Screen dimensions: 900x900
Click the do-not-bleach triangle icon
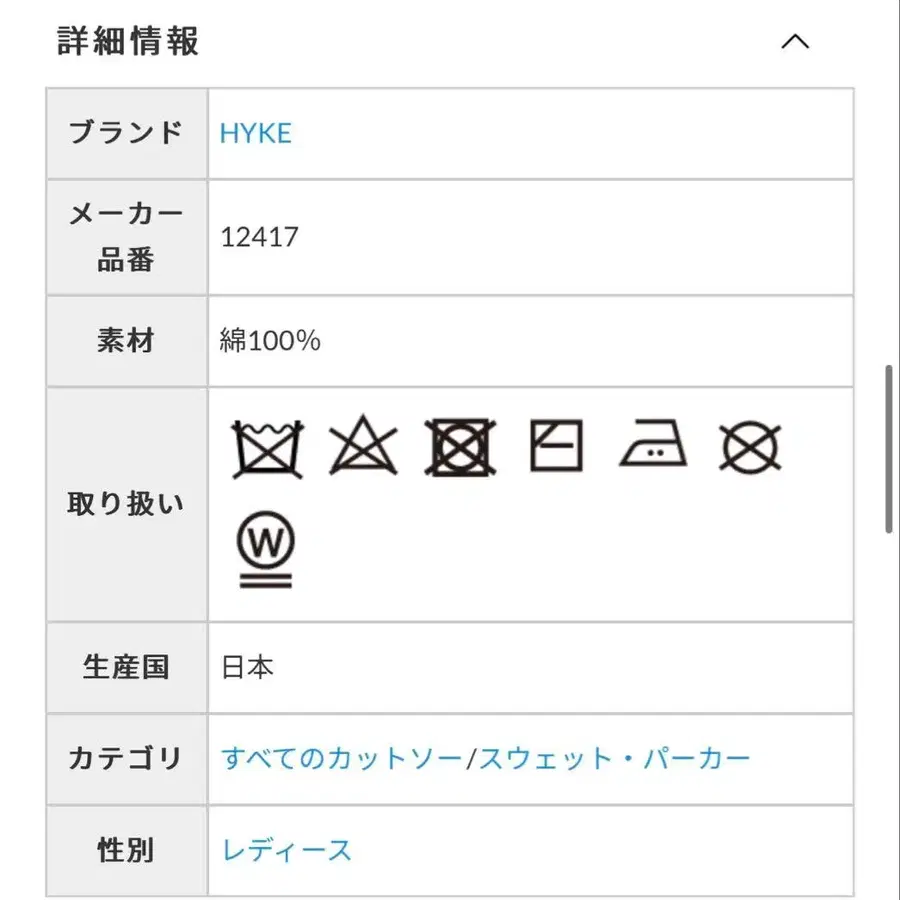point(363,447)
